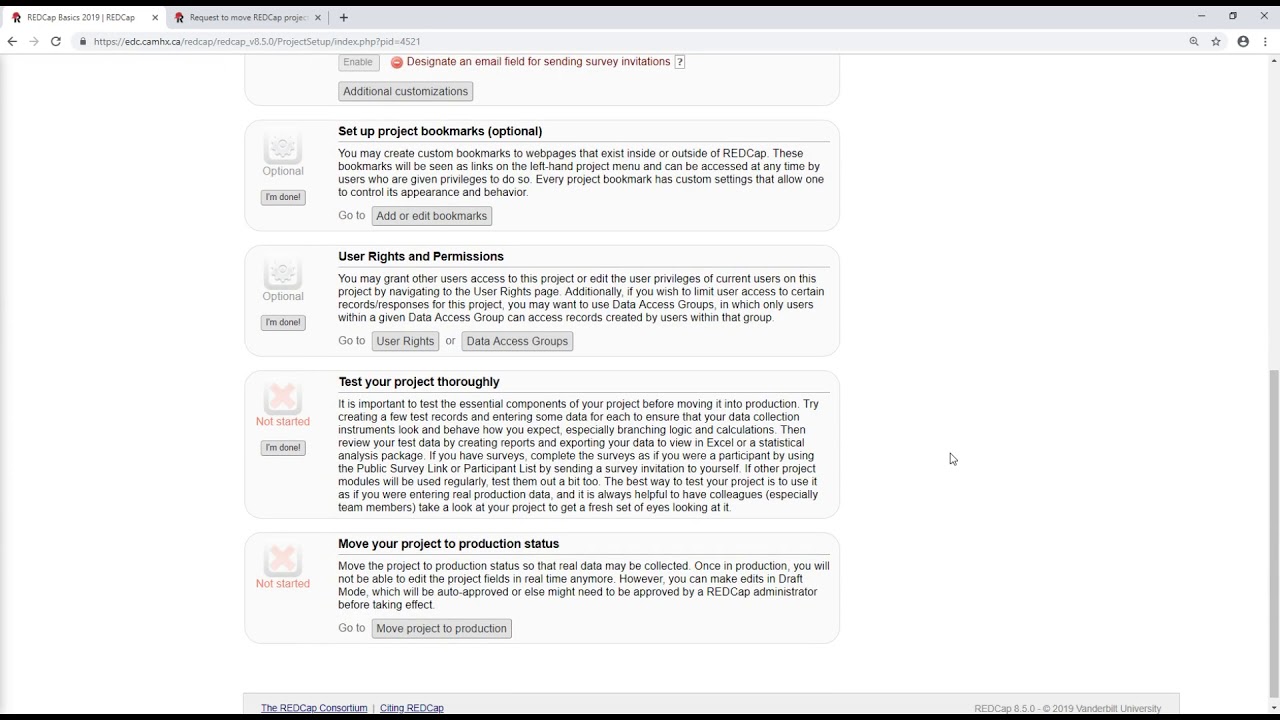Viewport: 1280px width, 720px height.
Task: Mark User Rights step as I'm done
Action: click(x=283, y=322)
